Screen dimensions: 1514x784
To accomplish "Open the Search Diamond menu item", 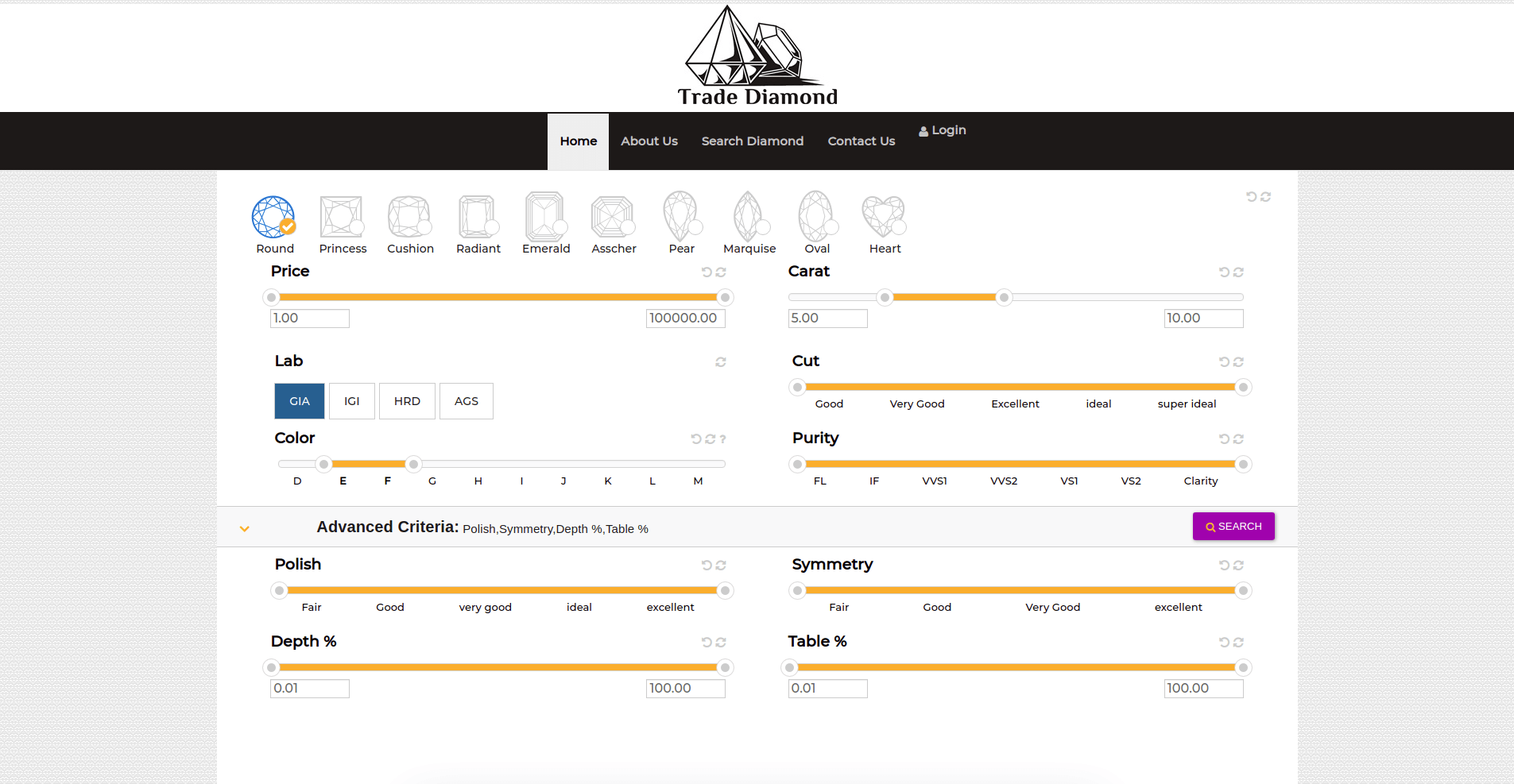I will coord(752,141).
